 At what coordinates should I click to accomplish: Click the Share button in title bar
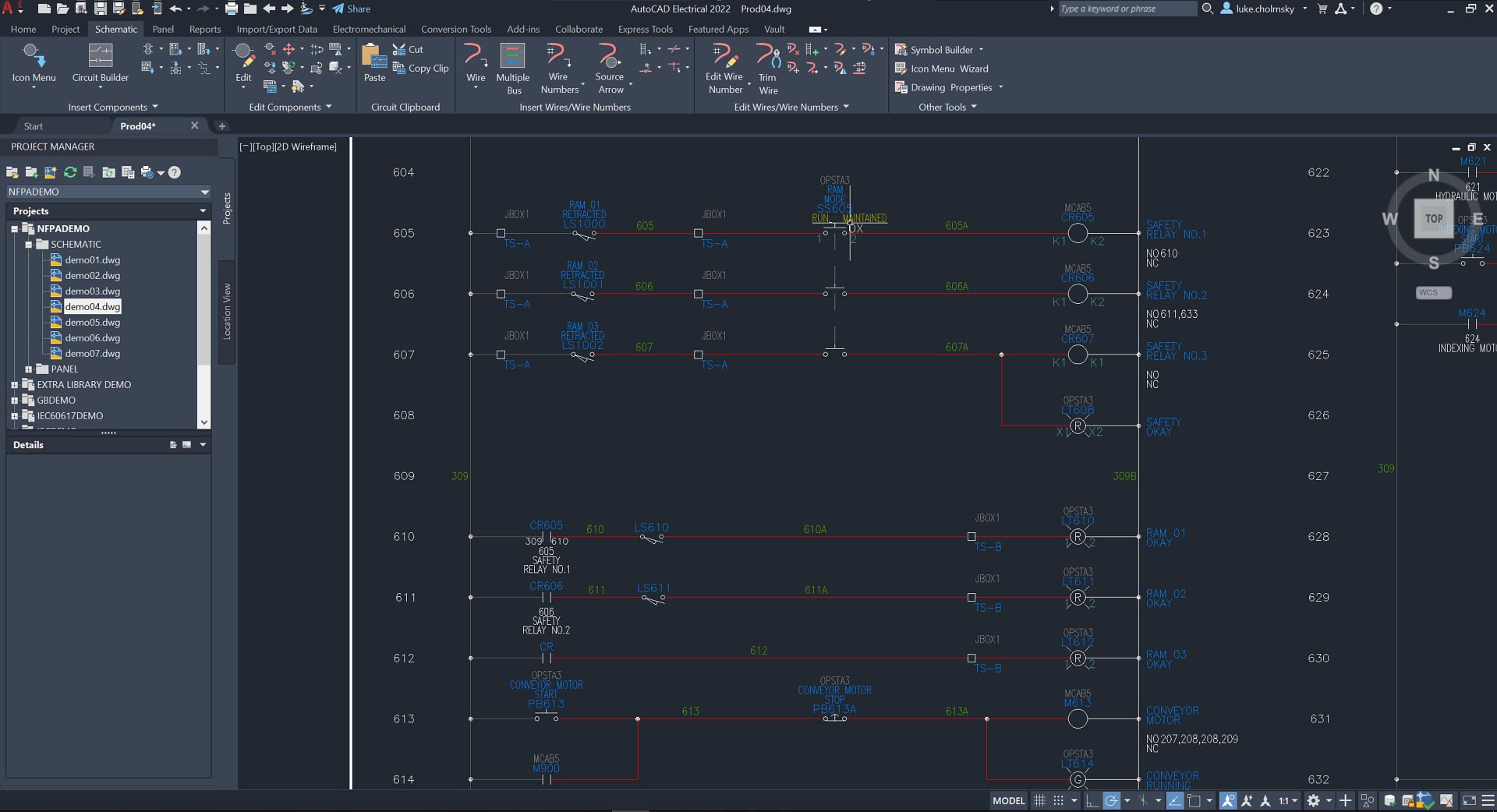352,9
